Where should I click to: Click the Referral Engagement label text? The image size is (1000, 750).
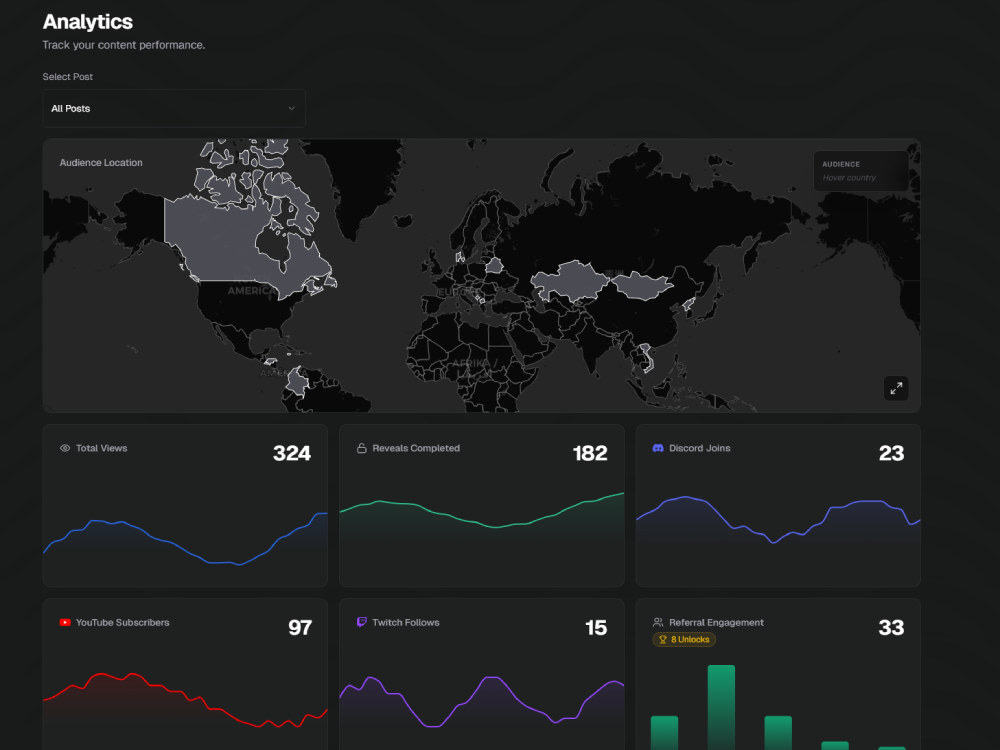[716, 622]
